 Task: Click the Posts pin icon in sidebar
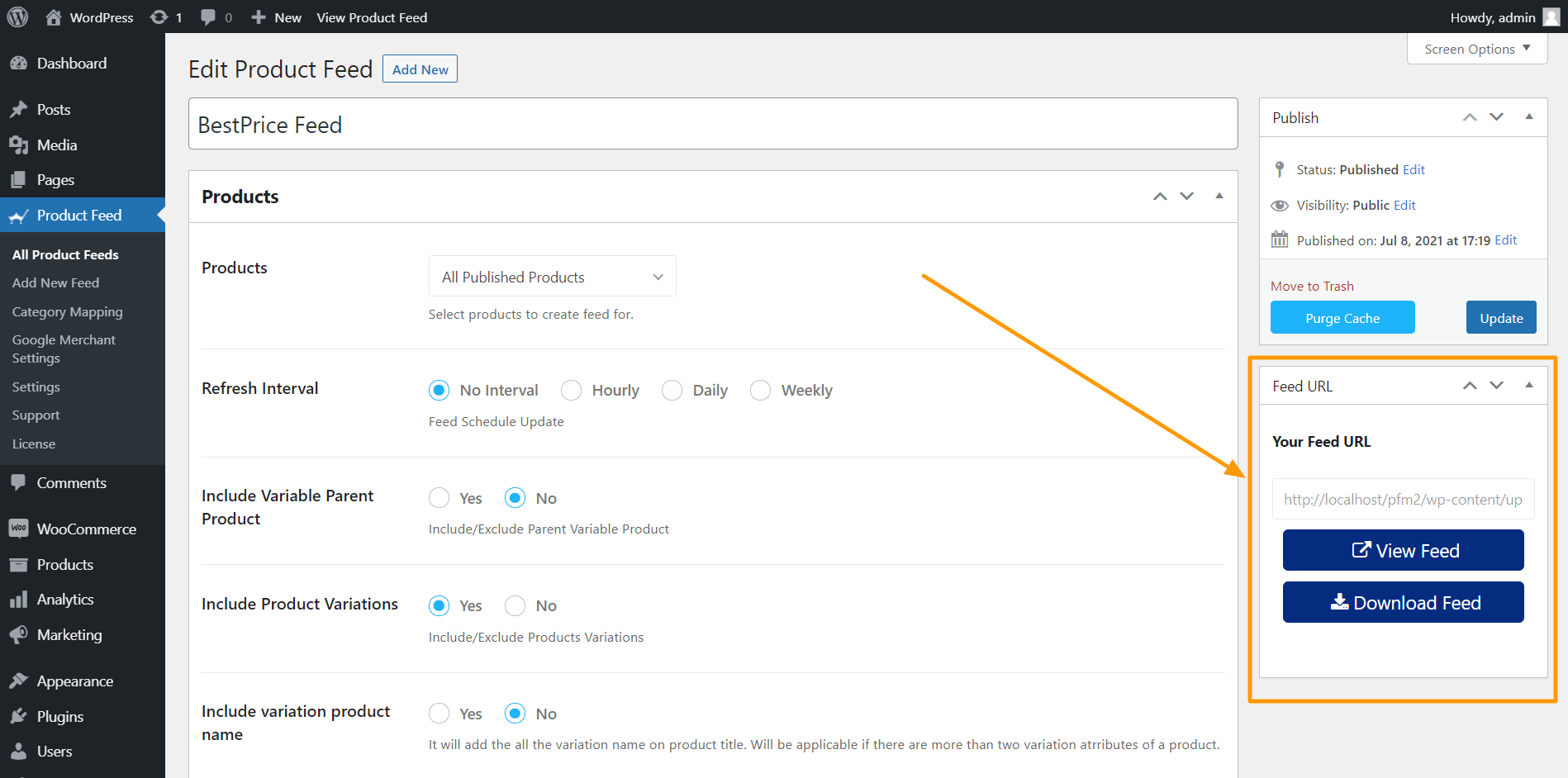click(18, 109)
